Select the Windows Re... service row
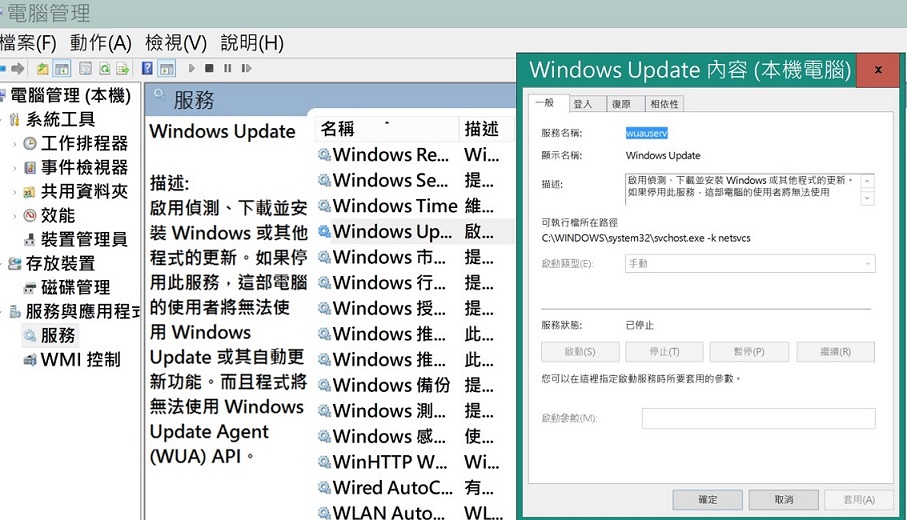 coord(415,154)
